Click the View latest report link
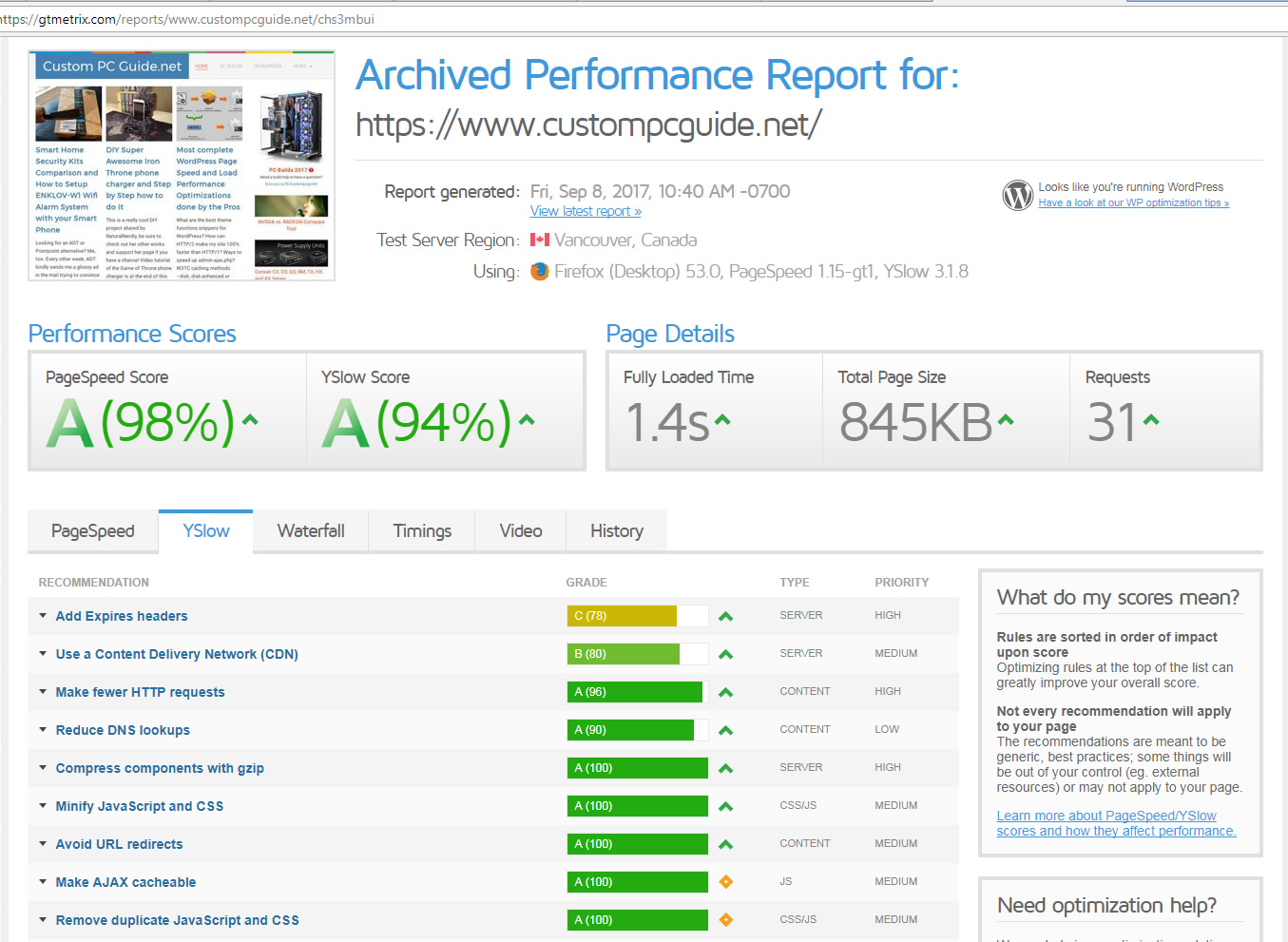Image resolution: width=1288 pixels, height=942 pixels. point(586,211)
